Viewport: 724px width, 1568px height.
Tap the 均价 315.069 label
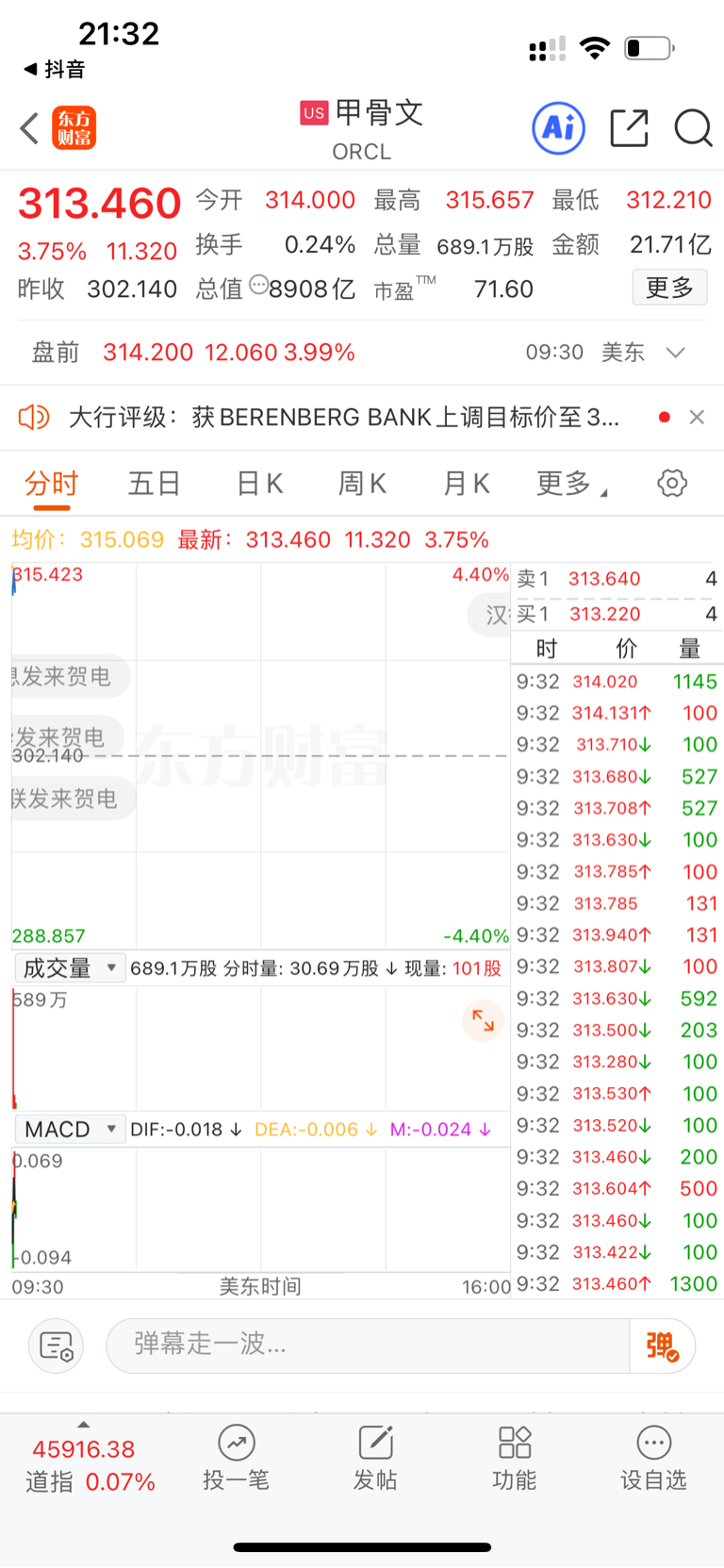pos(88,540)
